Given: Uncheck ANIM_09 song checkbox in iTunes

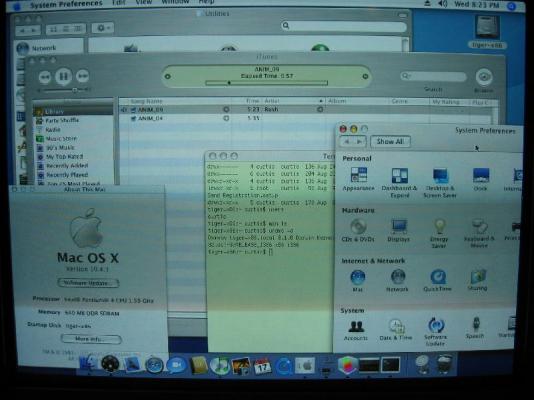Looking at the screenshot, I should click(x=134, y=110).
